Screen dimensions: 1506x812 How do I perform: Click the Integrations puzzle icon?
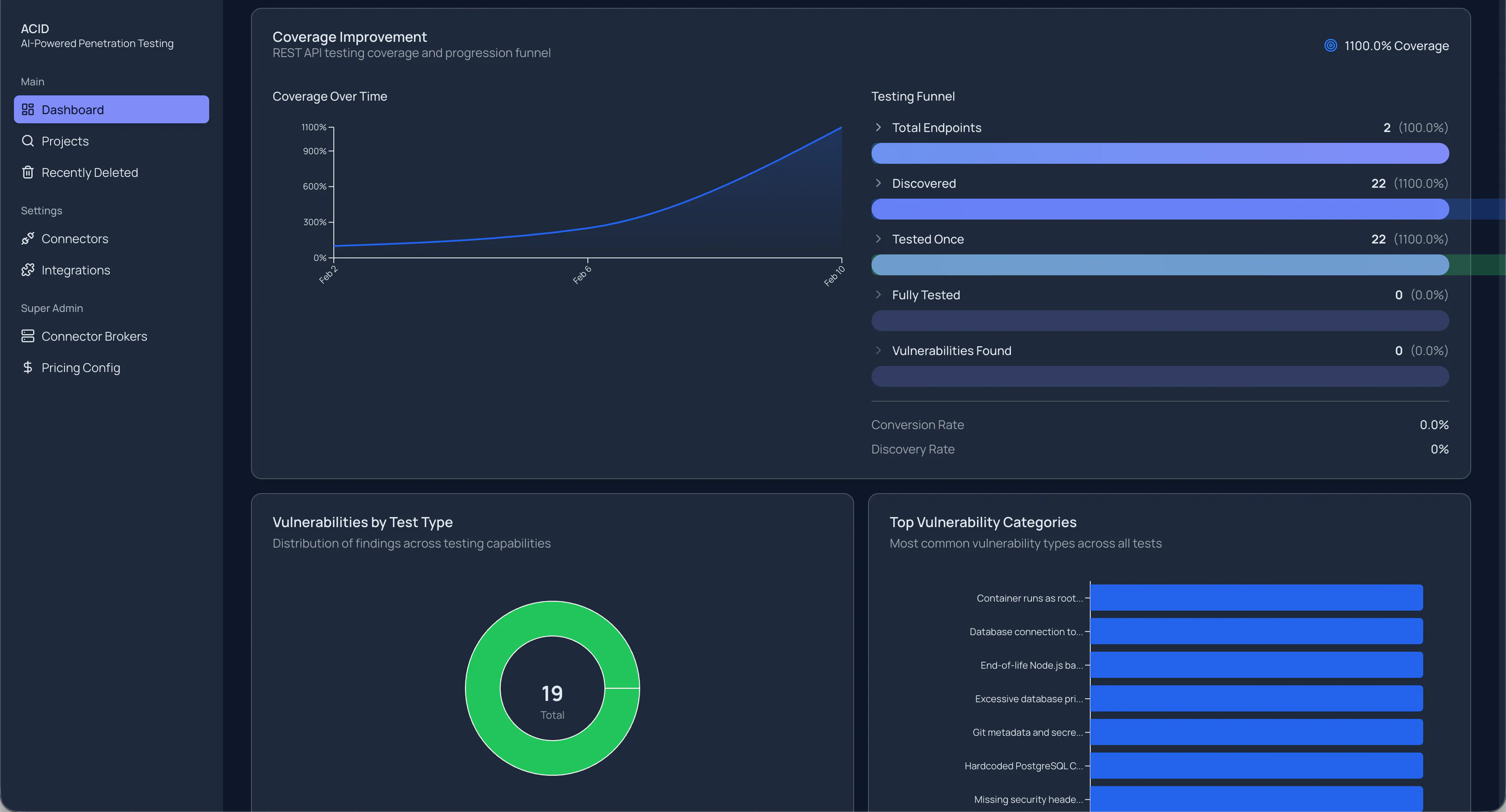coord(27,270)
